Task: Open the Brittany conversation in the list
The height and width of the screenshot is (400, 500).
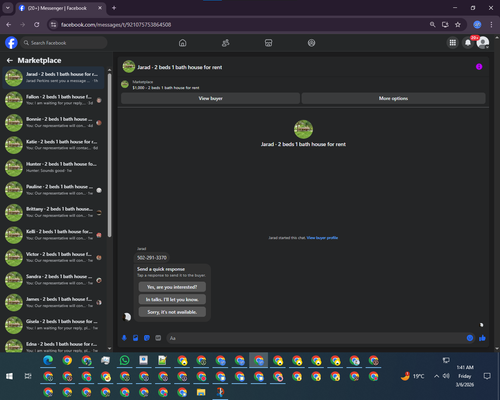Action: [53, 212]
